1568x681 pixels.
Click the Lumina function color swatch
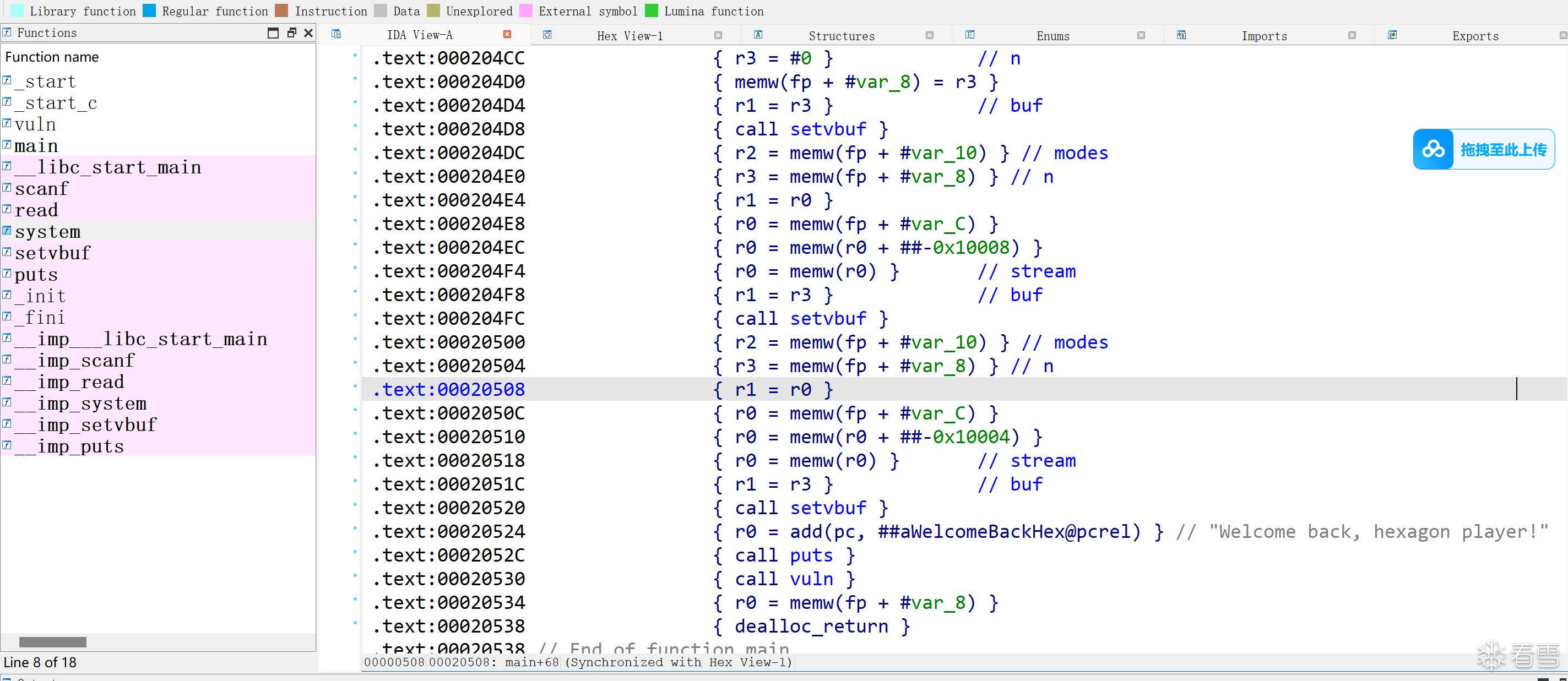(652, 10)
